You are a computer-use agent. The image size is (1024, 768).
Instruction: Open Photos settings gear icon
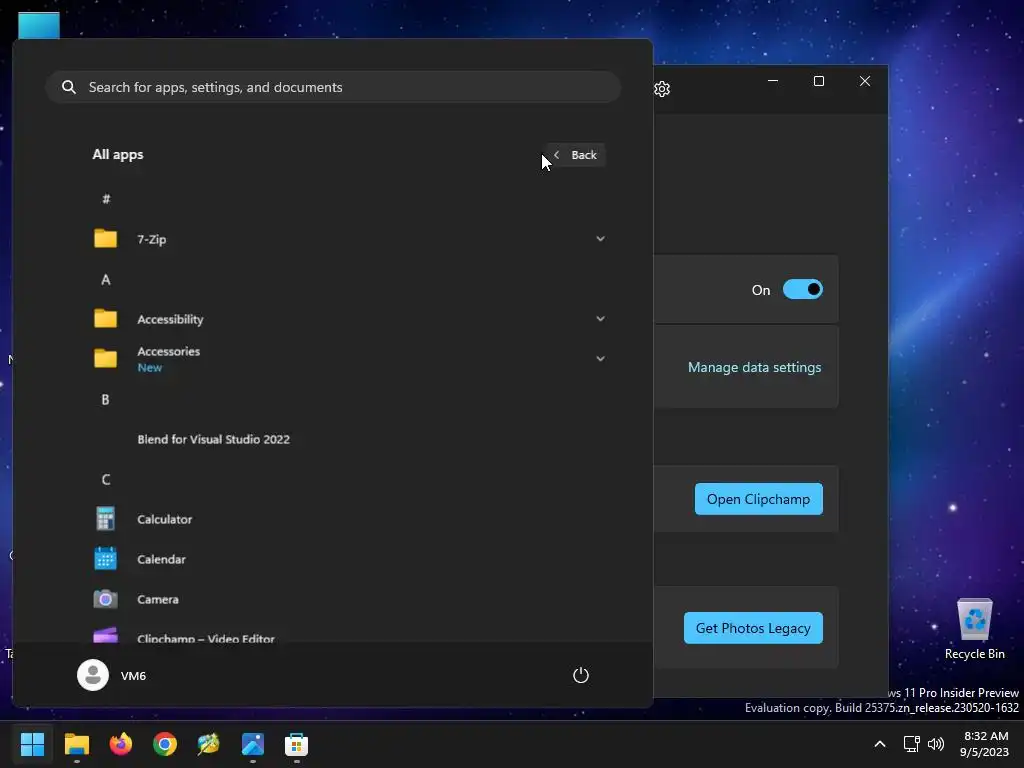[662, 89]
